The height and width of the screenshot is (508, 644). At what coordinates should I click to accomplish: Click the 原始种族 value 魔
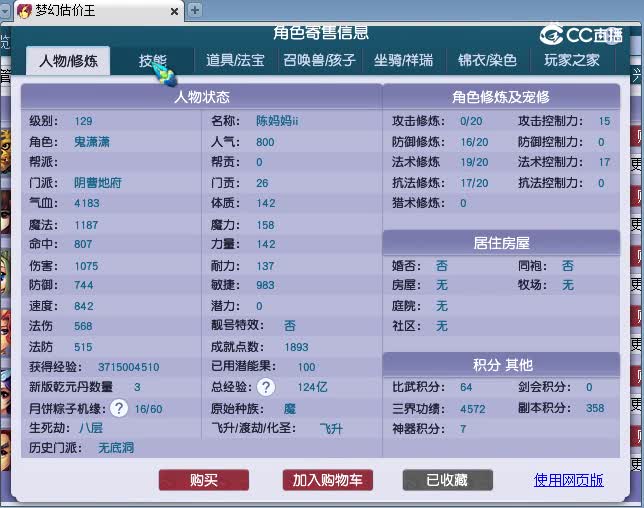pos(290,409)
